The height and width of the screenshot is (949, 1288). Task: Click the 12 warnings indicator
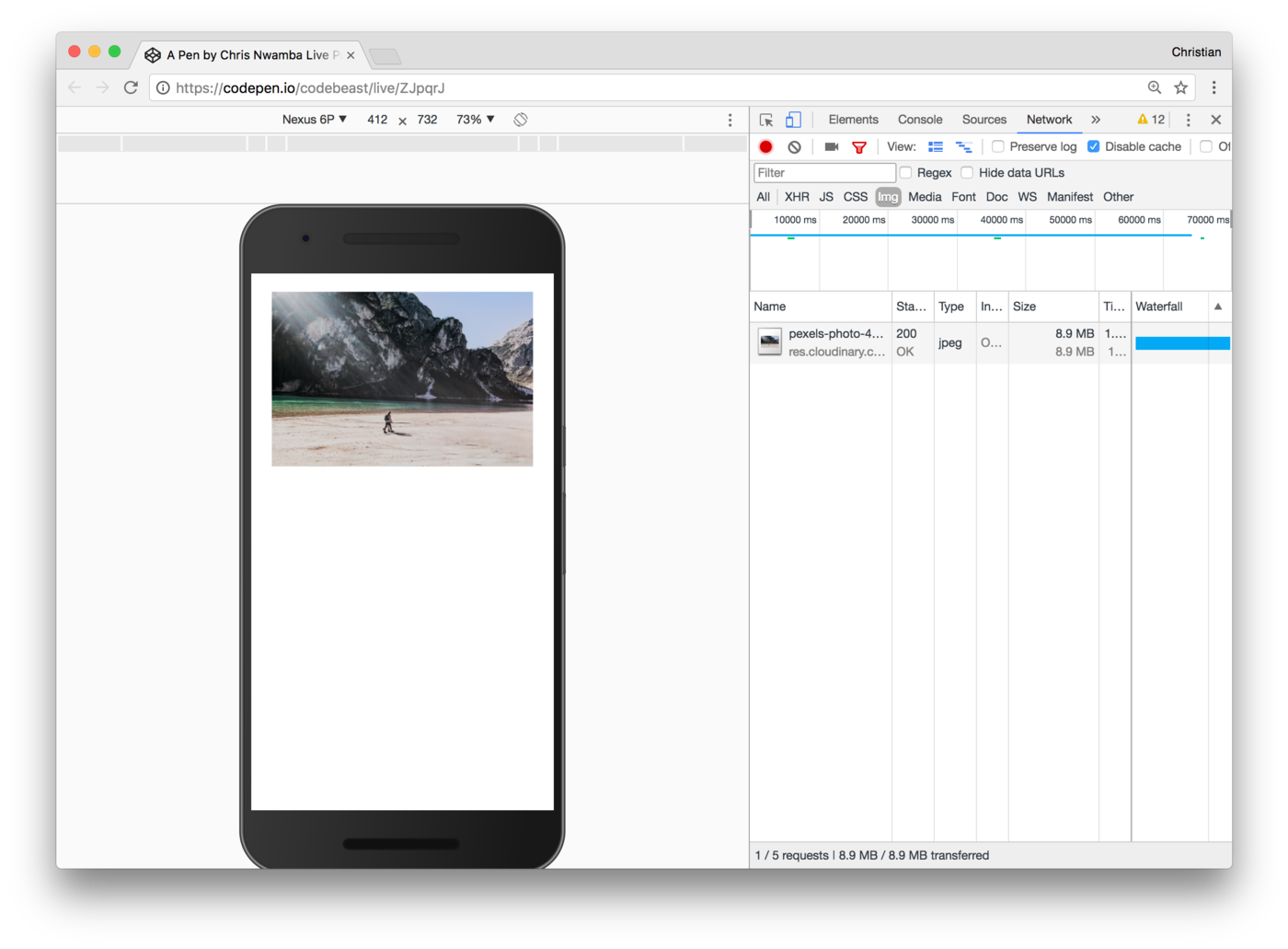[x=1151, y=120]
